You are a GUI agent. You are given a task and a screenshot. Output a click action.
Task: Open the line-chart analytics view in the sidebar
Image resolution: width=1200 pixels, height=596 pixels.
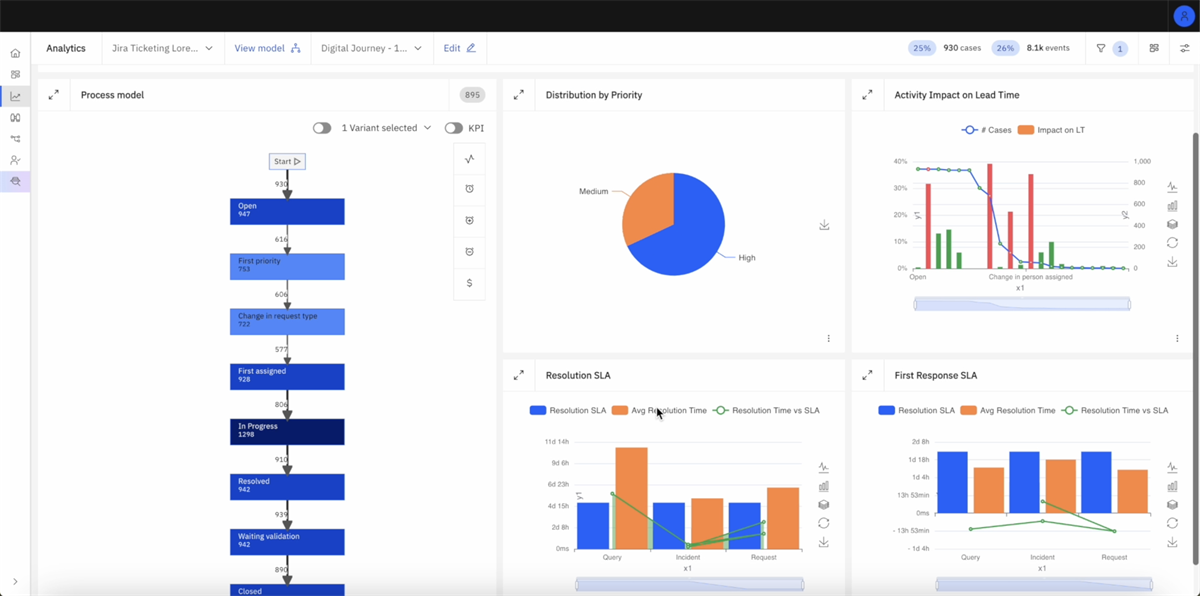pos(14,96)
